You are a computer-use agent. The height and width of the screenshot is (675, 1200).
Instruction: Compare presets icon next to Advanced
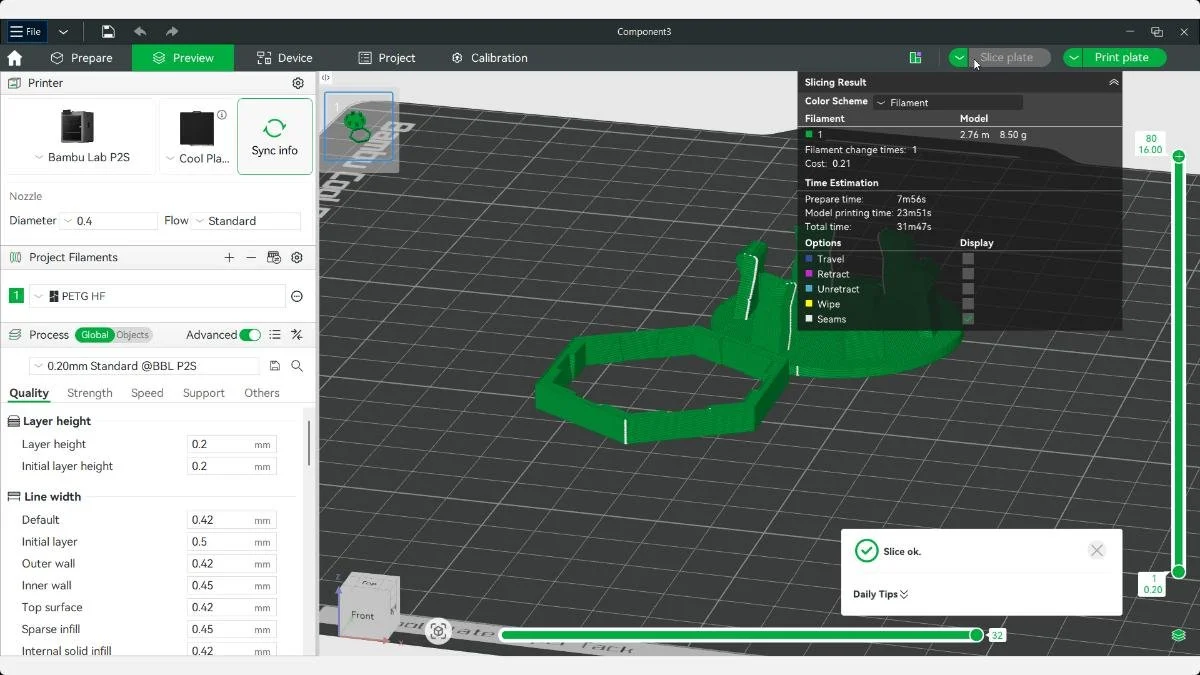pyautogui.click(x=297, y=335)
